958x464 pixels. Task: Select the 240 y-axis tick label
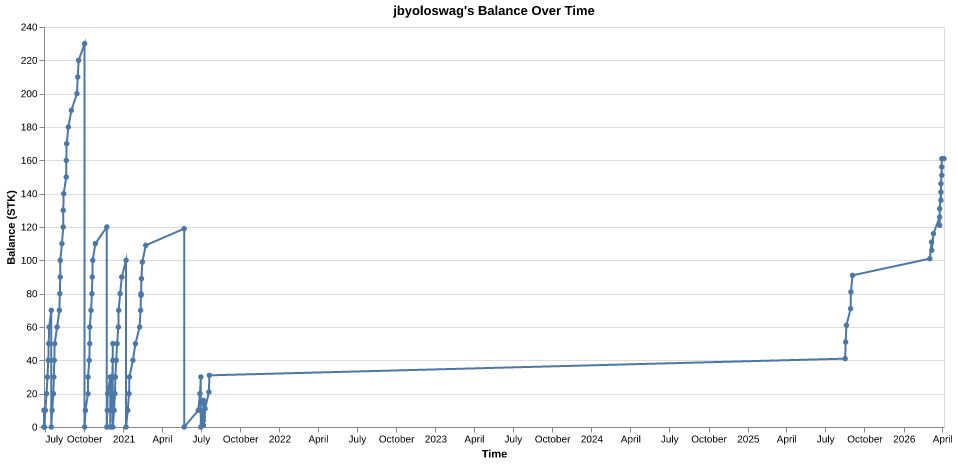[x=29, y=28]
